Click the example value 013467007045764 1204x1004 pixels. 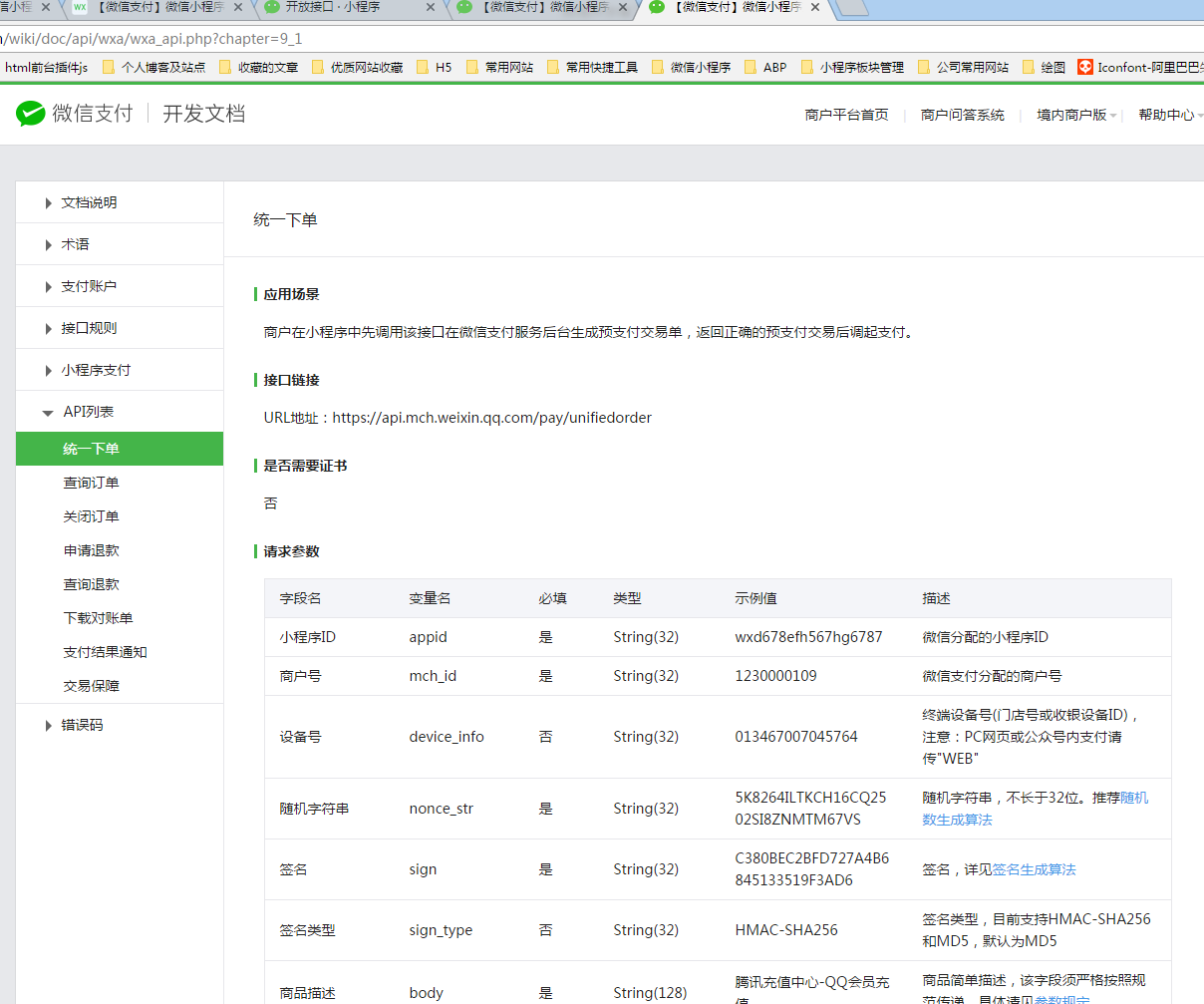(x=796, y=737)
